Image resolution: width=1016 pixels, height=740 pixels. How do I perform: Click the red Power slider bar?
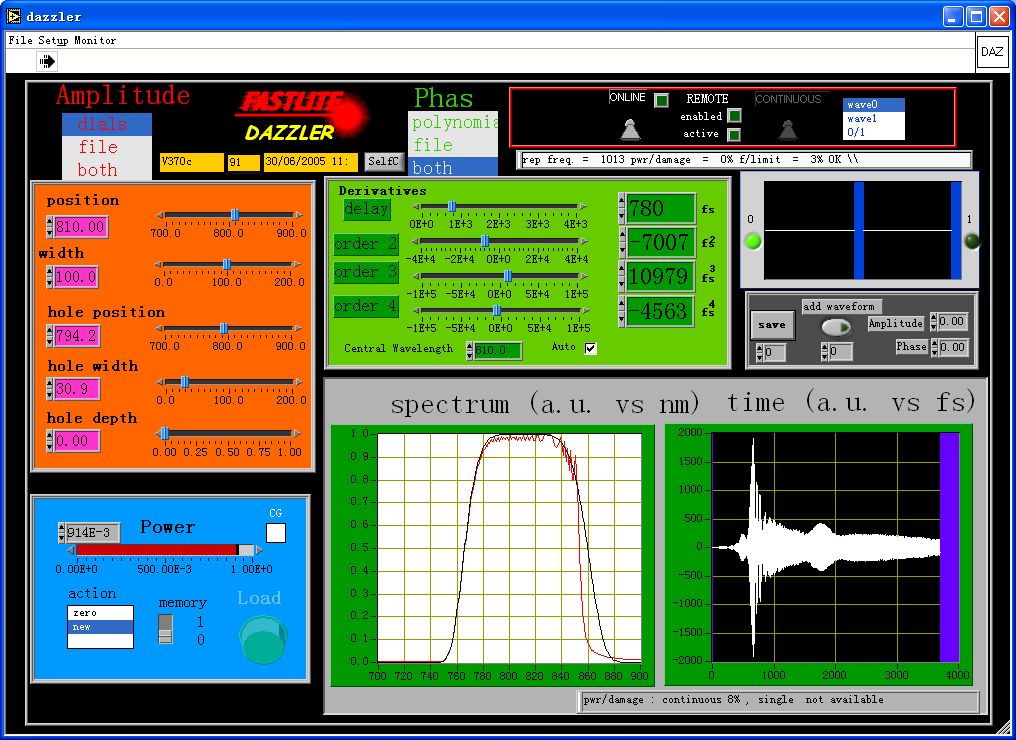pyautogui.click(x=155, y=549)
